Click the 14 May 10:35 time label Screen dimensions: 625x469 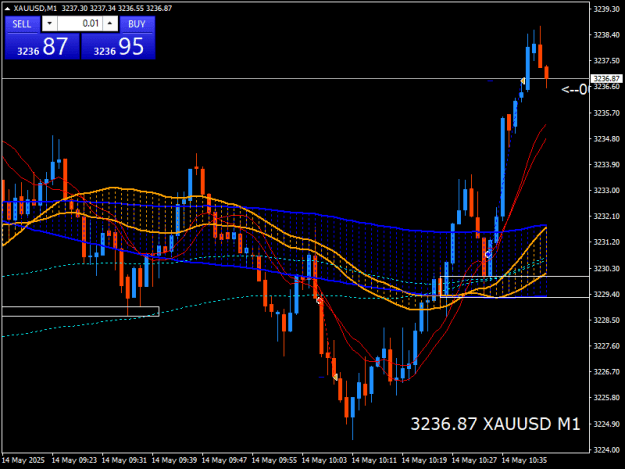[524, 460]
